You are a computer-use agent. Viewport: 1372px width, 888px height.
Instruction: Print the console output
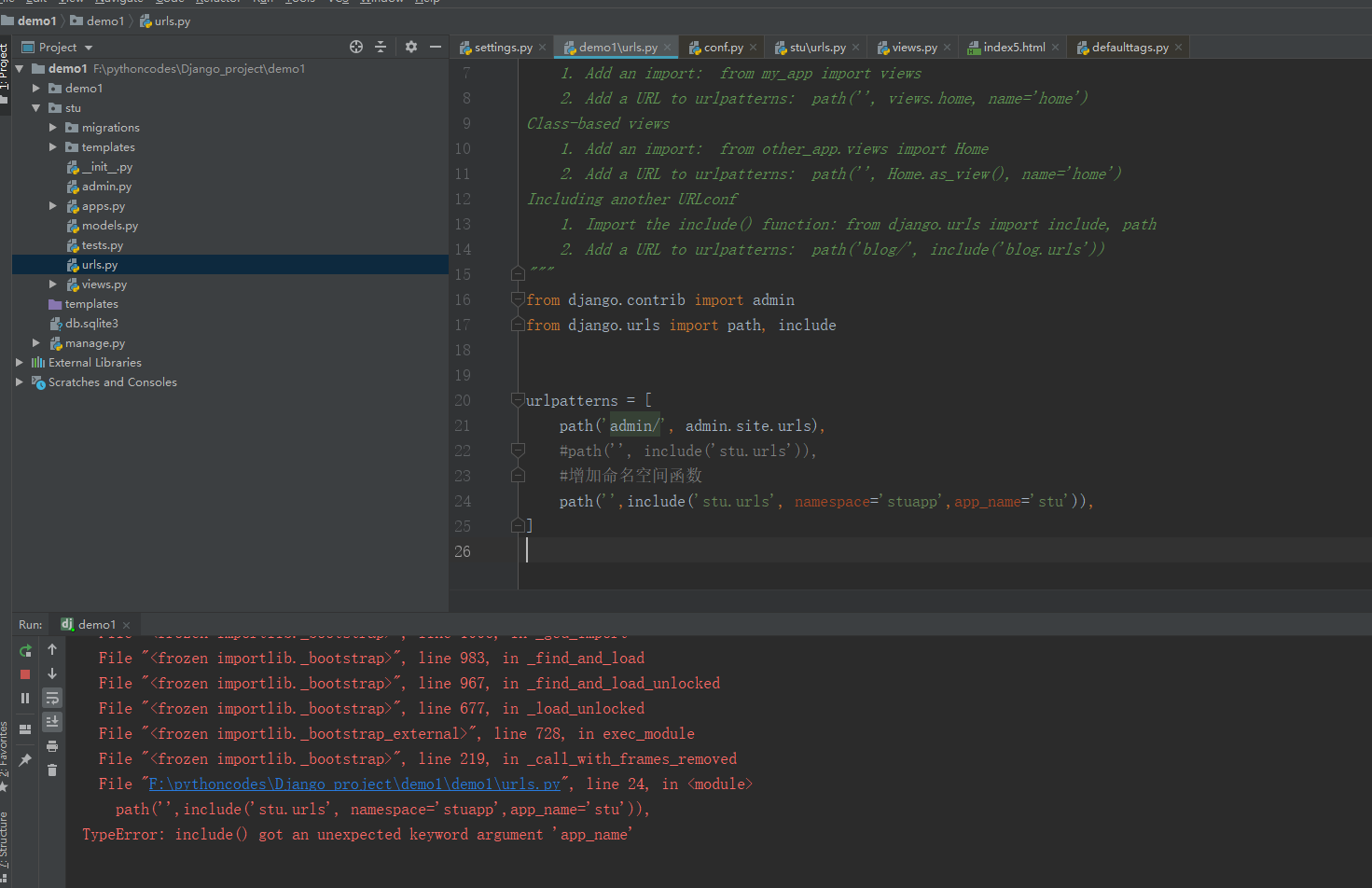pyautogui.click(x=52, y=746)
